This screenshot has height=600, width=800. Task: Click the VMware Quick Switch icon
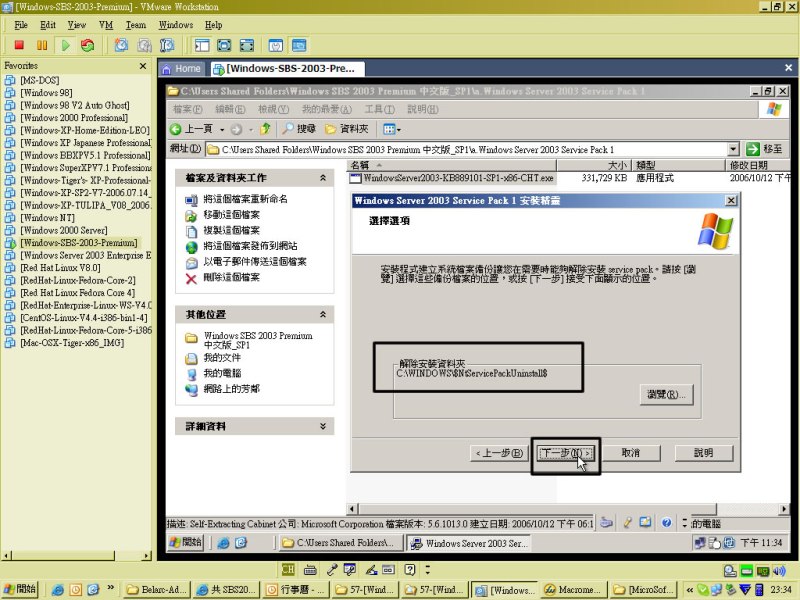(x=246, y=45)
